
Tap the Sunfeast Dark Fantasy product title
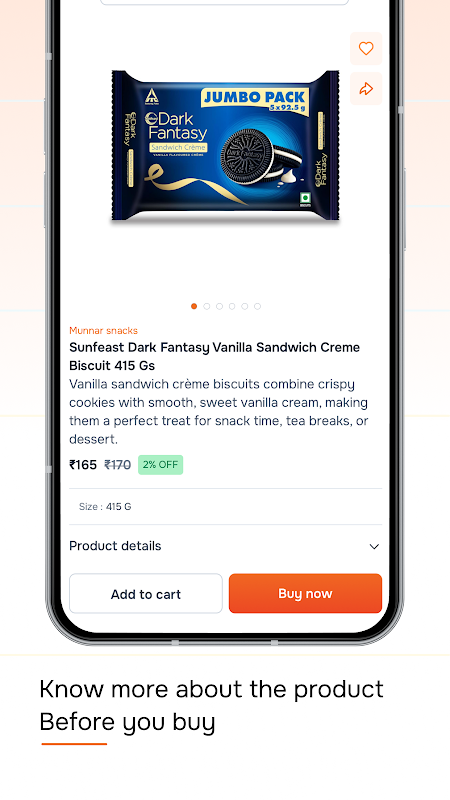(214, 356)
